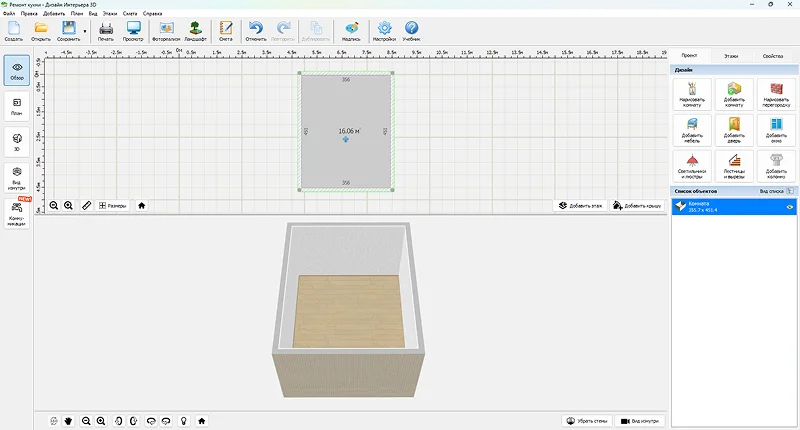800x430 pixels.
Task: Click the 3D room model's wooden floor
Action: pyautogui.click(x=348, y=311)
